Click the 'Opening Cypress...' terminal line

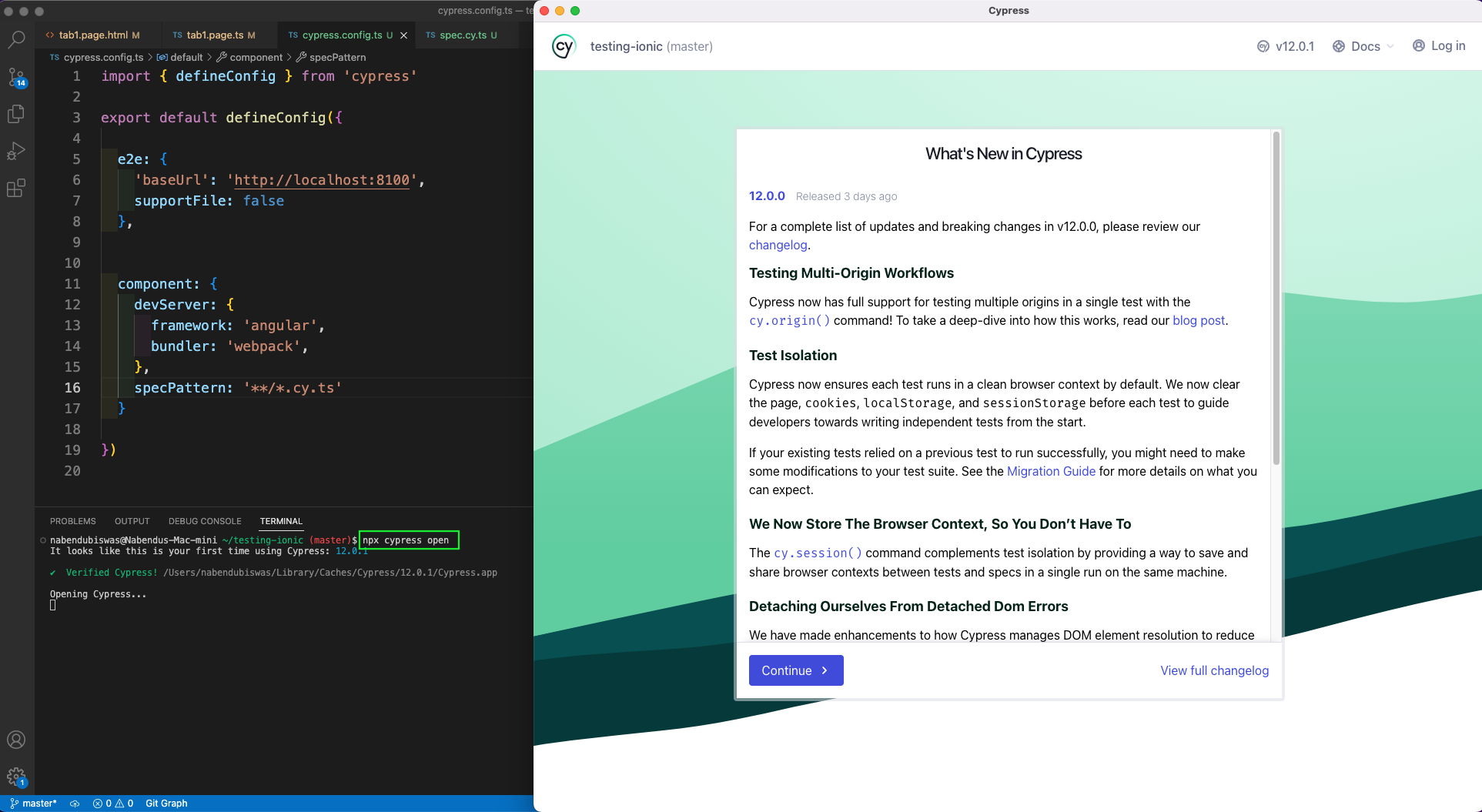point(98,594)
